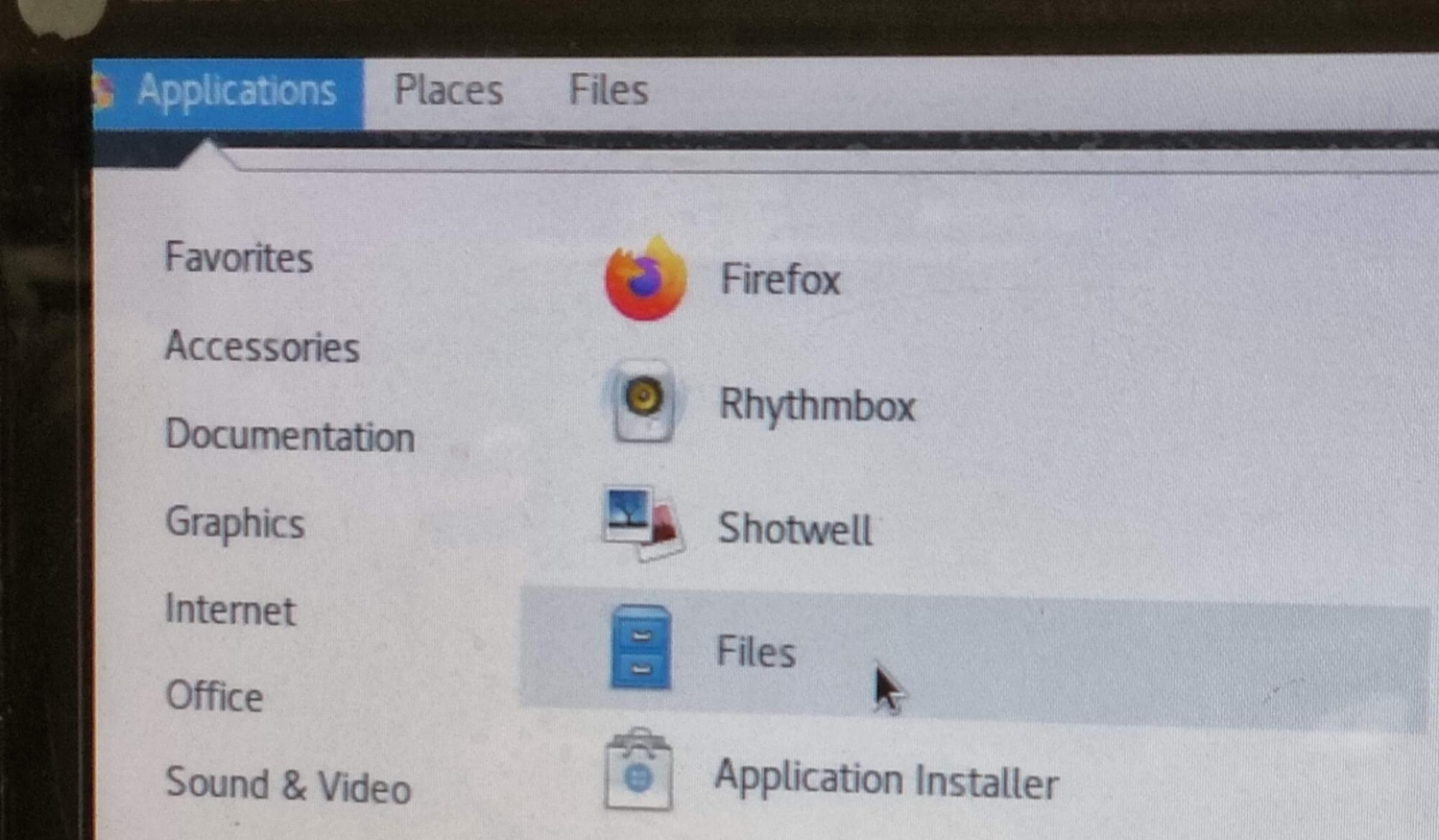
Task: Launch Firefox via its fox icon
Action: coord(645,278)
